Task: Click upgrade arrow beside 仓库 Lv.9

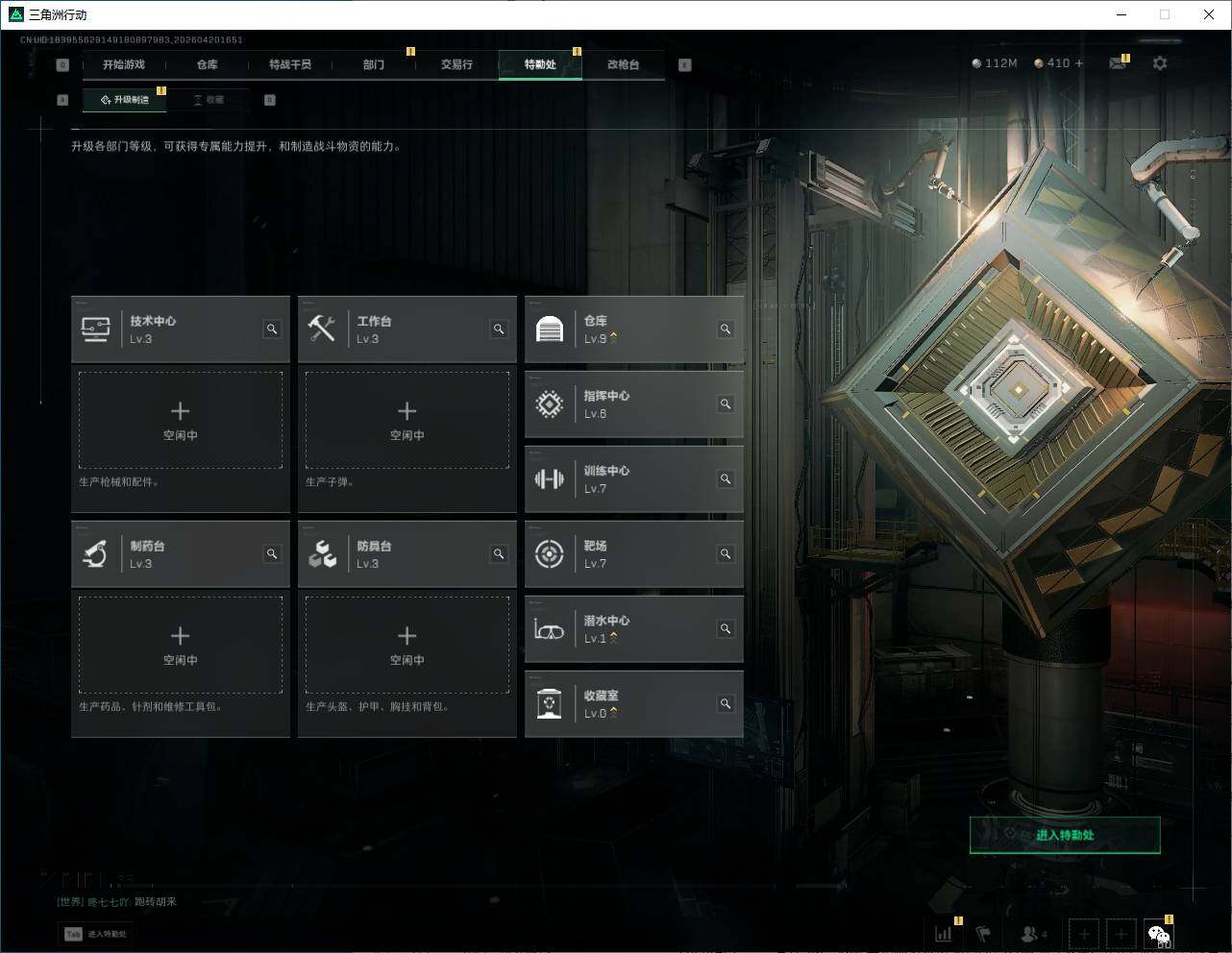Action: click(613, 338)
